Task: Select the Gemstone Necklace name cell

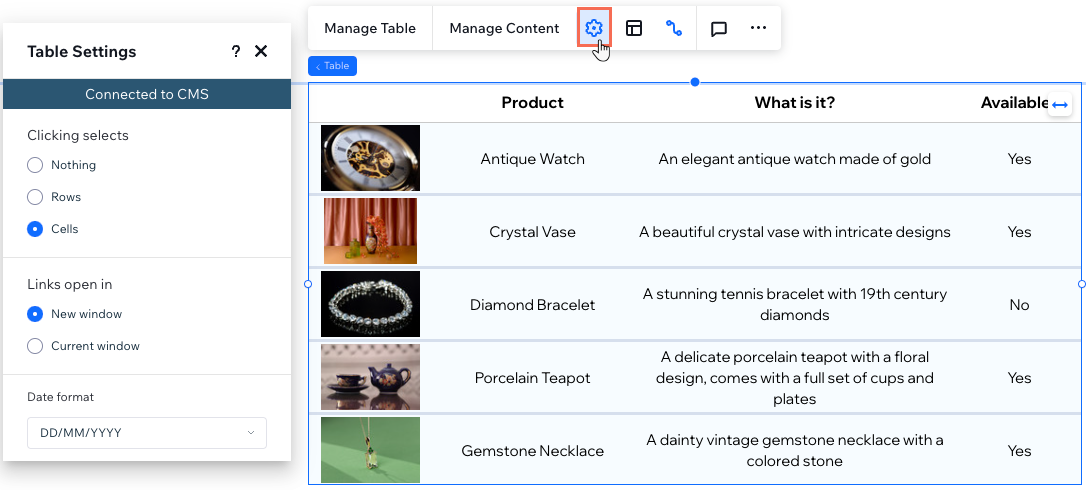Action: pyautogui.click(x=533, y=450)
